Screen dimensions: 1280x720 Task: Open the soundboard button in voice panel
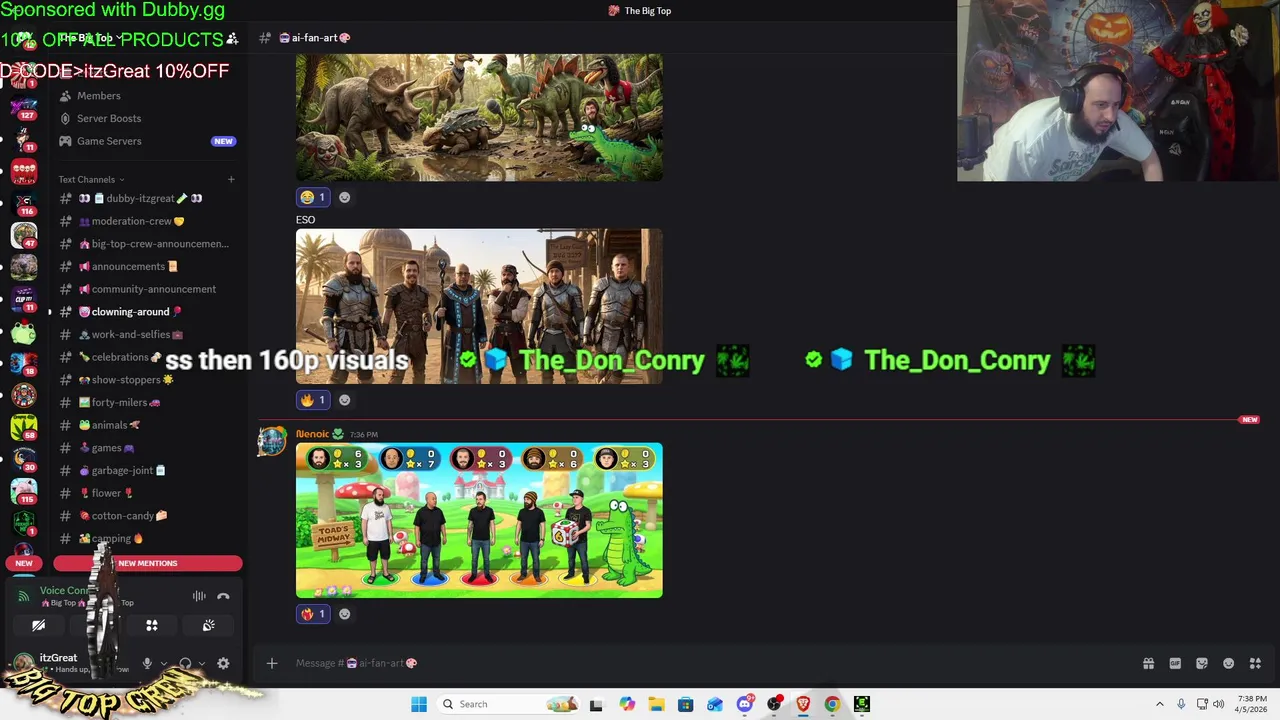pyautogui.click(x=208, y=625)
